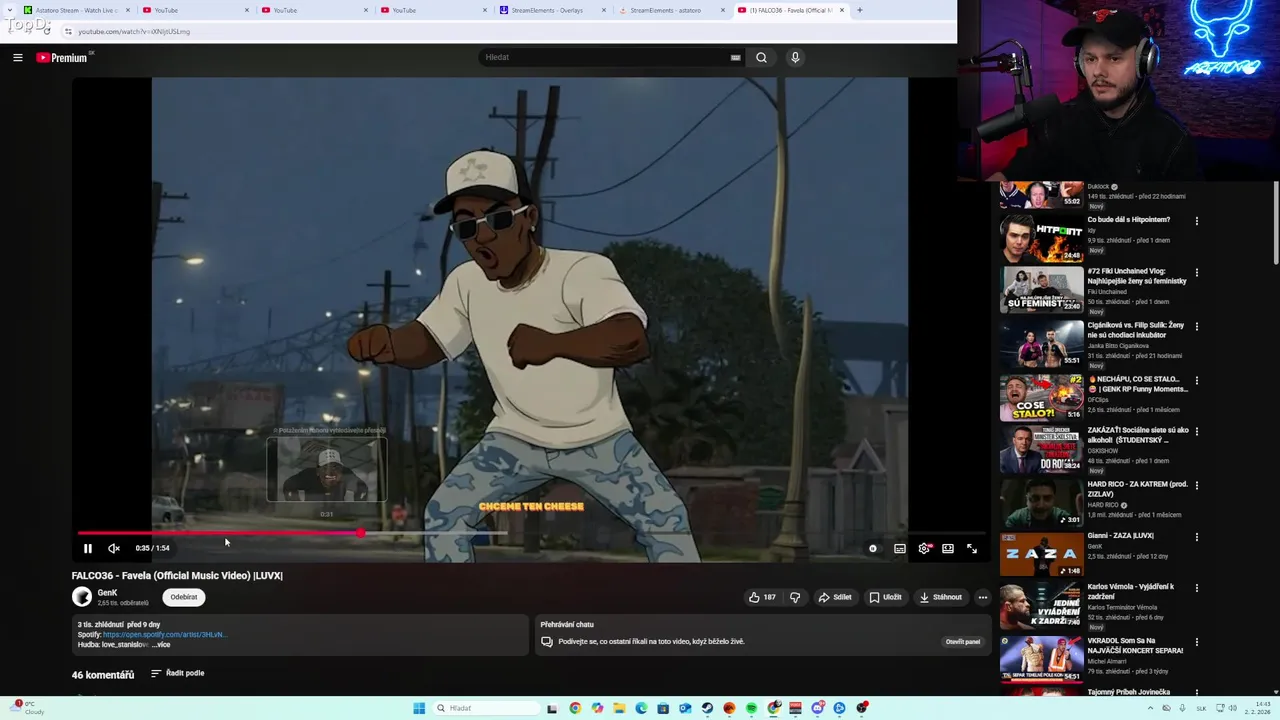The height and width of the screenshot is (720, 1280).
Task: Open options for HARD RICO - ZA KATREM
Action: 1196,485
